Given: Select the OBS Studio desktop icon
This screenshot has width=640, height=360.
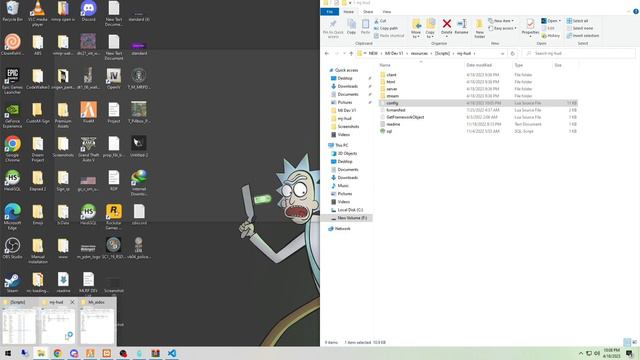Looking at the screenshot, I should point(12,249).
